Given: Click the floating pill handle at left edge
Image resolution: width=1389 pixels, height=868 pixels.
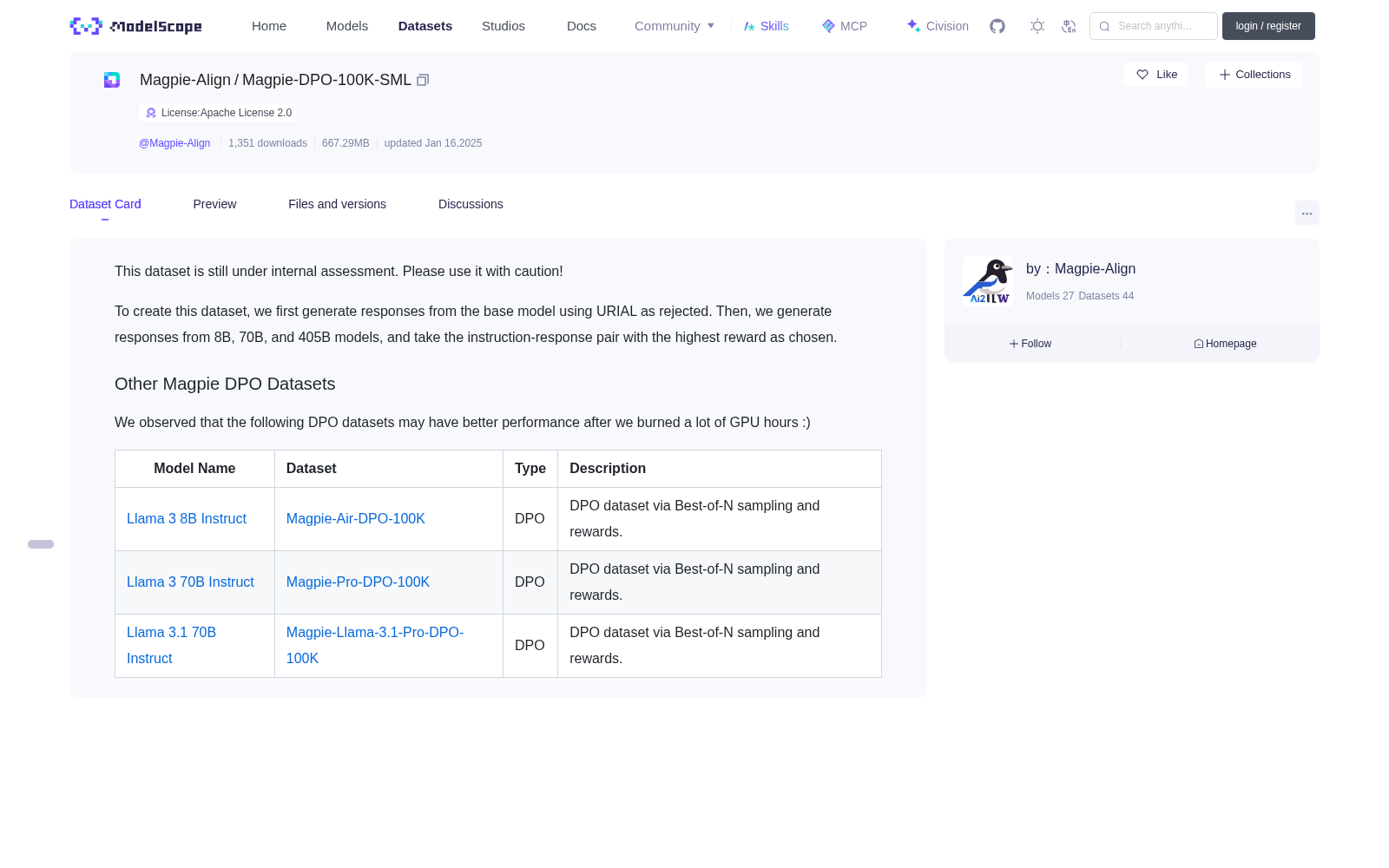Looking at the screenshot, I should pyautogui.click(x=41, y=544).
